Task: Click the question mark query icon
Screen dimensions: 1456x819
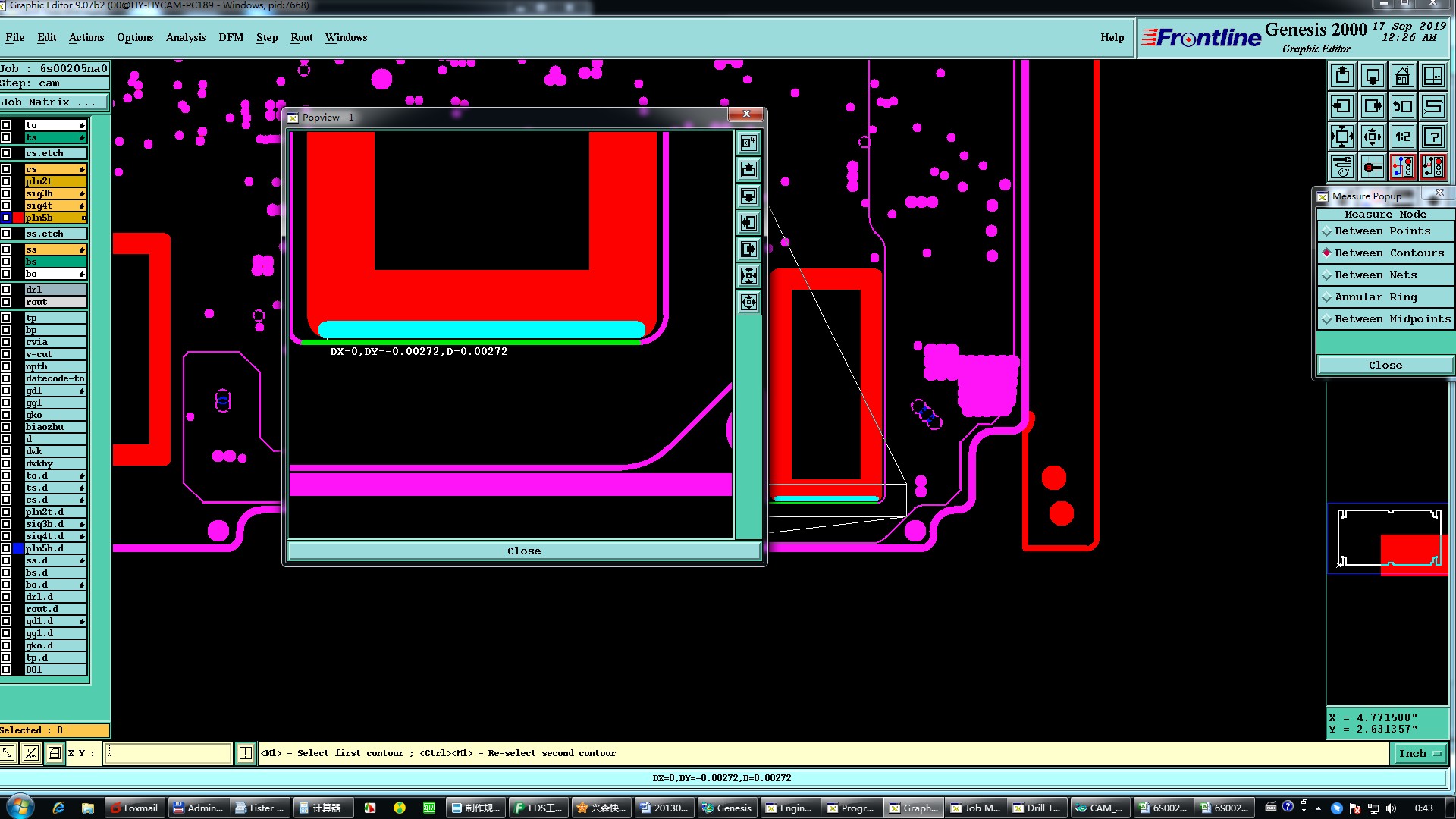Action: 1432,136
